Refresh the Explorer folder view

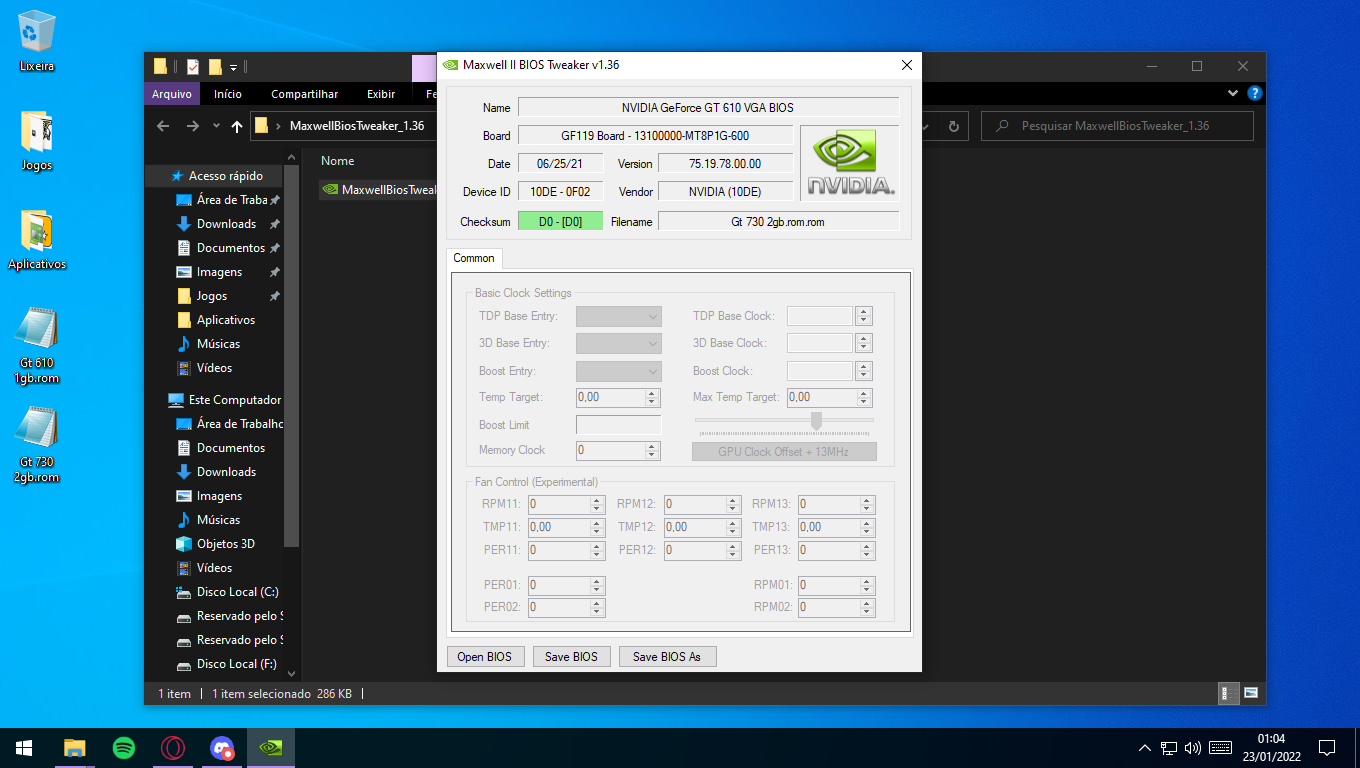(x=954, y=126)
